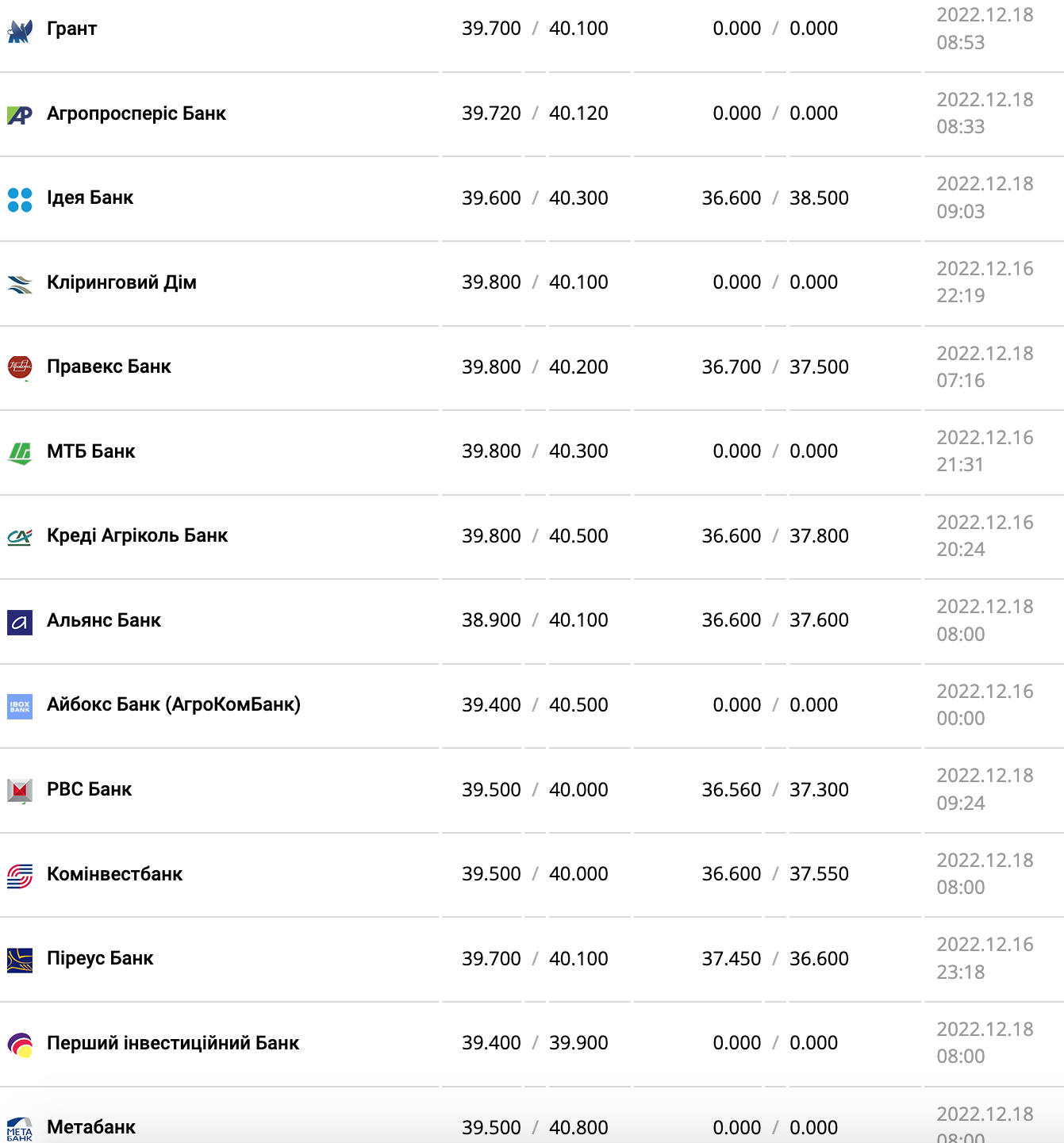
Task: Select Ідея Банк rate 38.500
Action: click(x=819, y=198)
